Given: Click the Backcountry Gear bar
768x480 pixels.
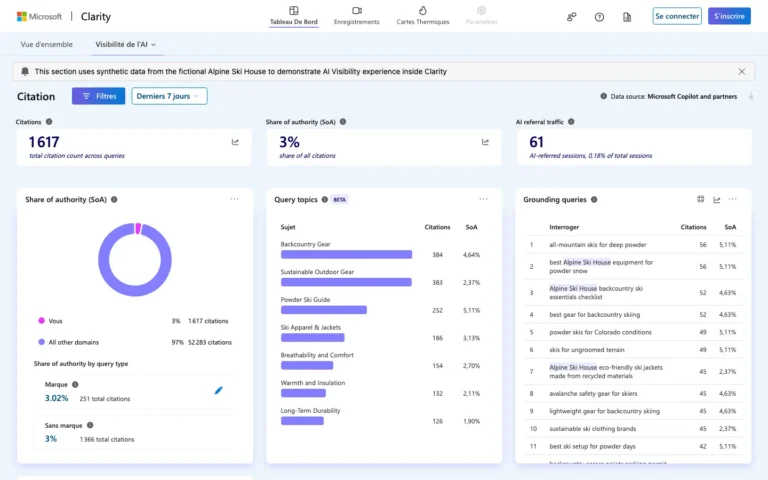Looking at the screenshot, I should [x=346, y=254].
